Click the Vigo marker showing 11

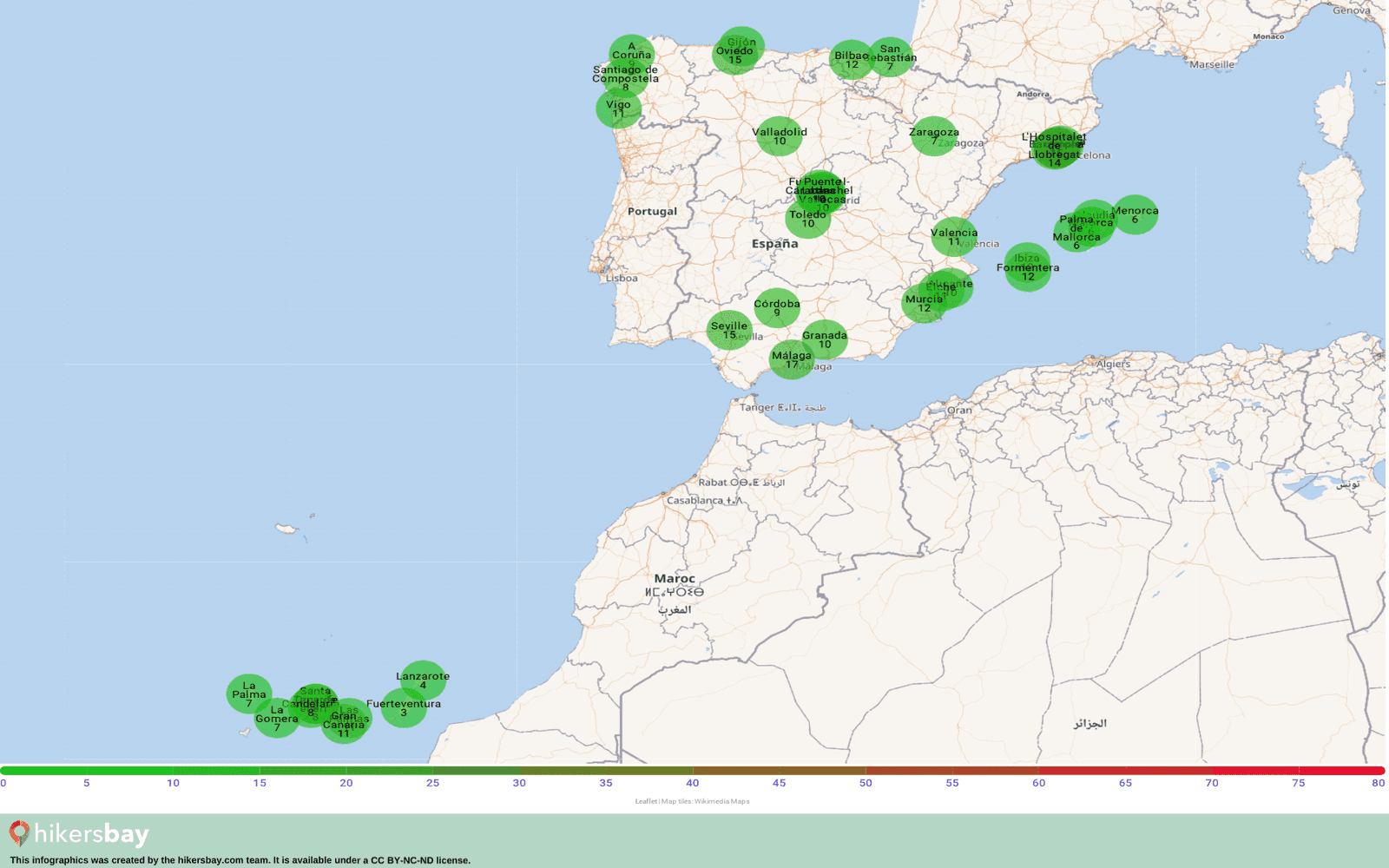coord(618,108)
